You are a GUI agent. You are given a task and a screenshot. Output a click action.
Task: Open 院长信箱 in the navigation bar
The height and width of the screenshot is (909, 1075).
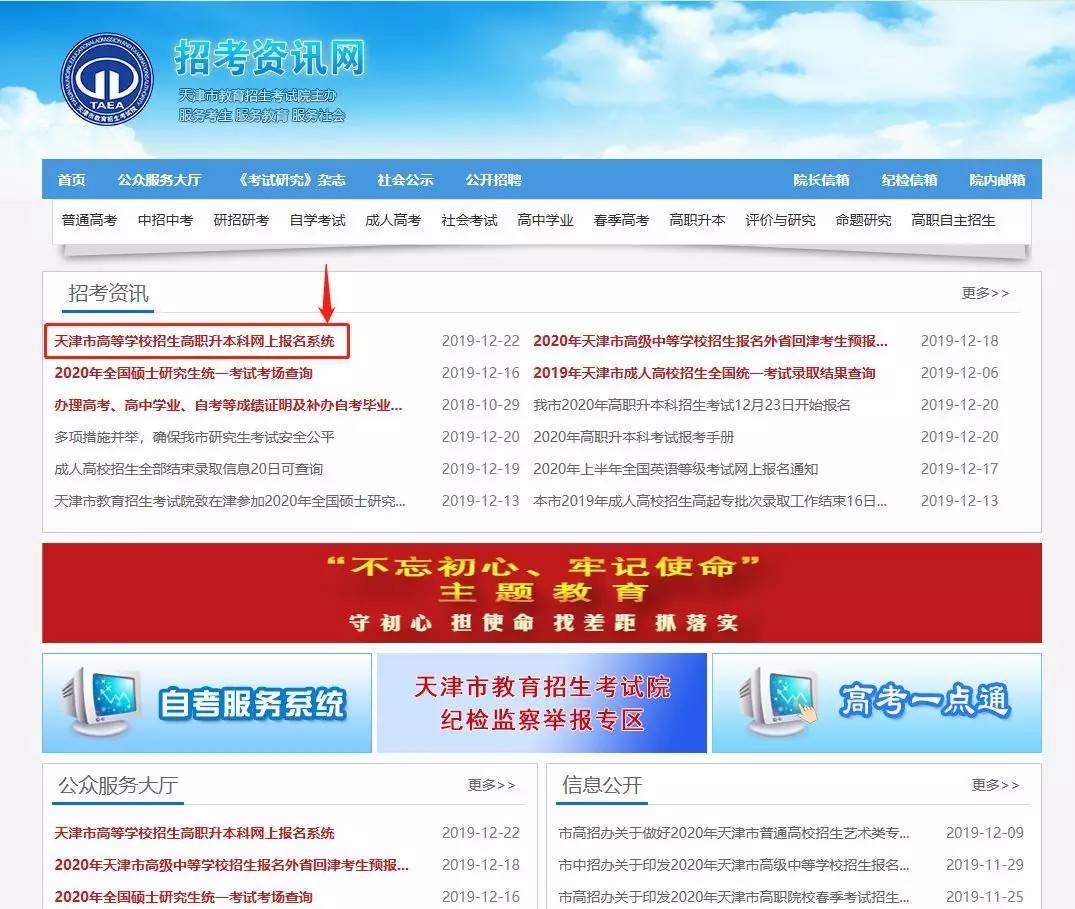pos(821,180)
